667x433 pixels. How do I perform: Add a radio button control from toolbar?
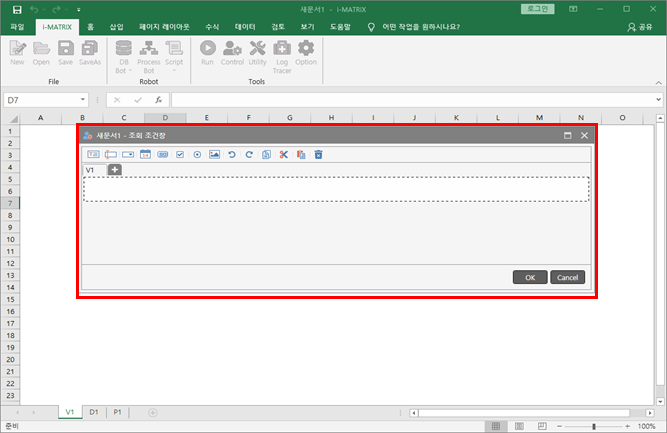pos(197,155)
